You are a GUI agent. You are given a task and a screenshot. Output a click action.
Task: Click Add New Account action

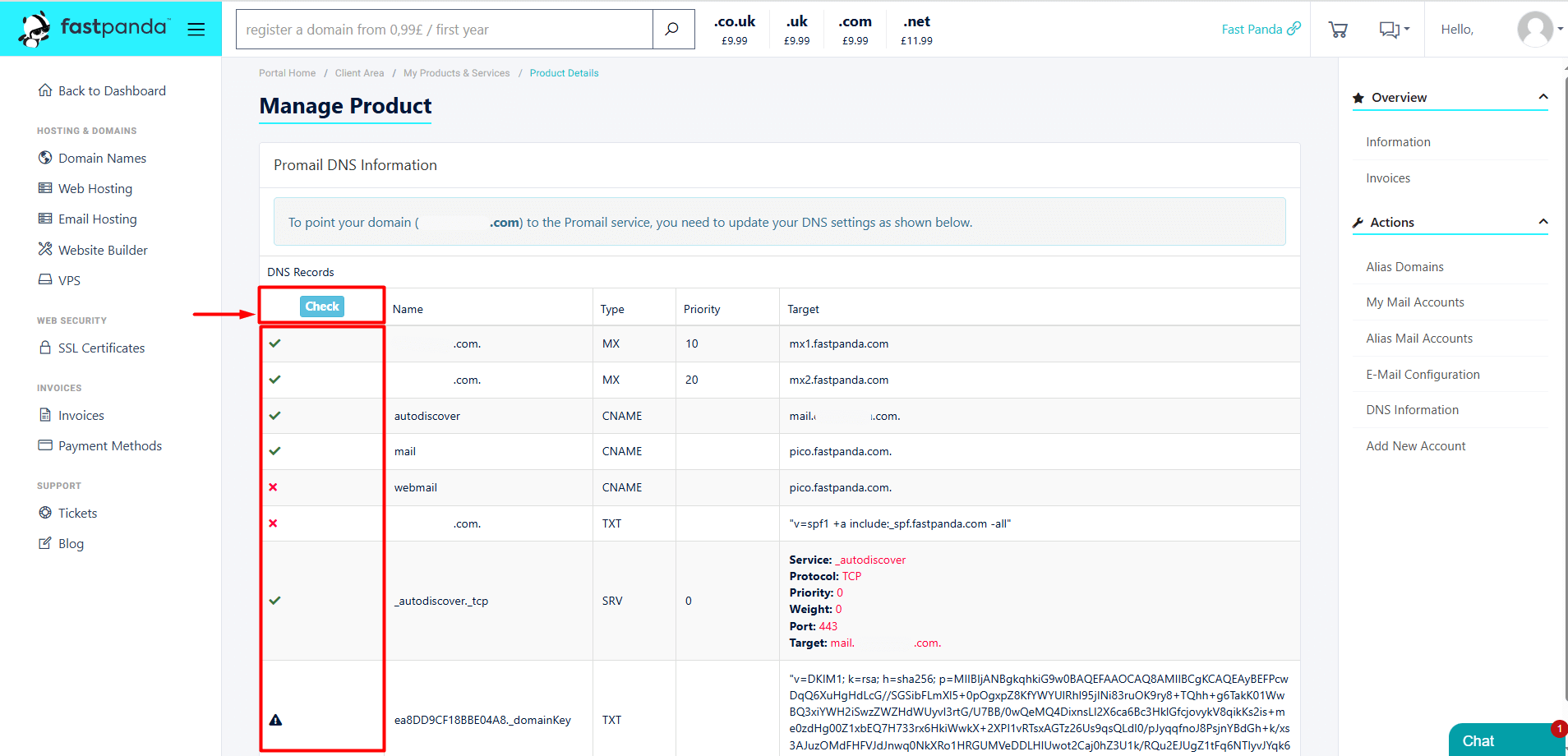click(x=1416, y=446)
